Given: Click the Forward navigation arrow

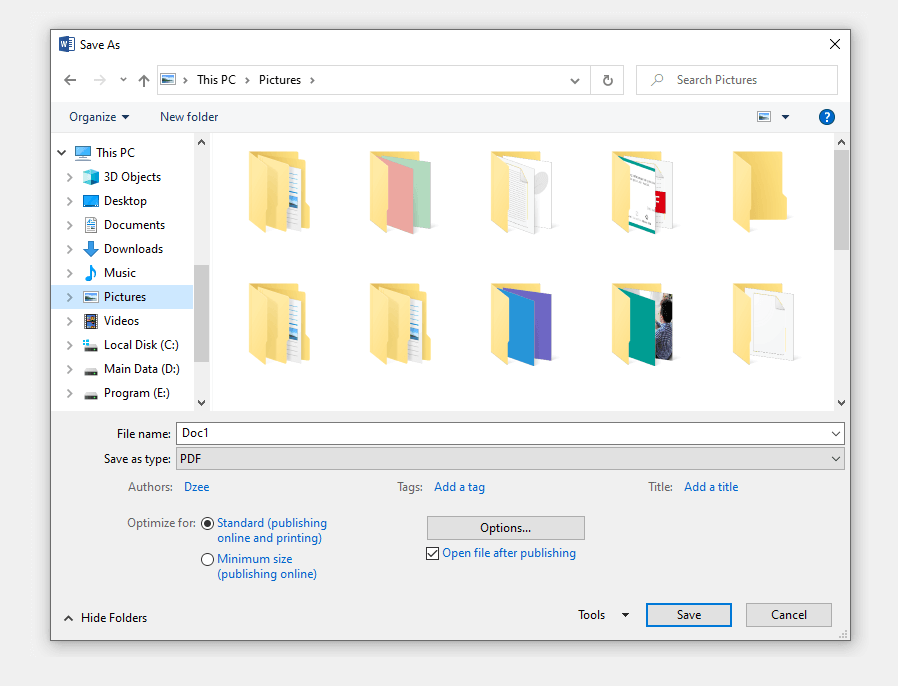Looking at the screenshot, I should (100, 80).
